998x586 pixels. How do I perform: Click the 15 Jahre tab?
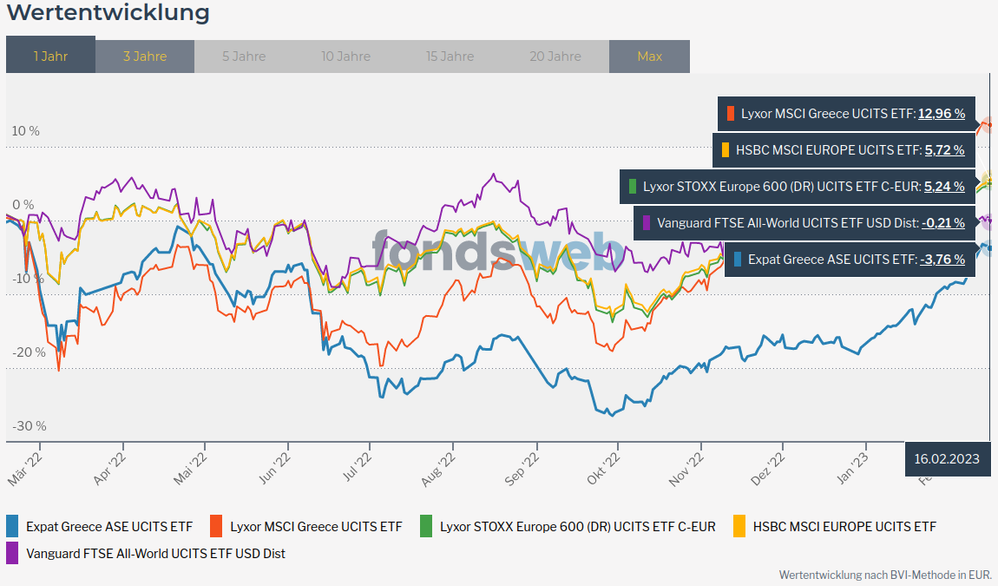pyautogui.click(x=450, y=56)
